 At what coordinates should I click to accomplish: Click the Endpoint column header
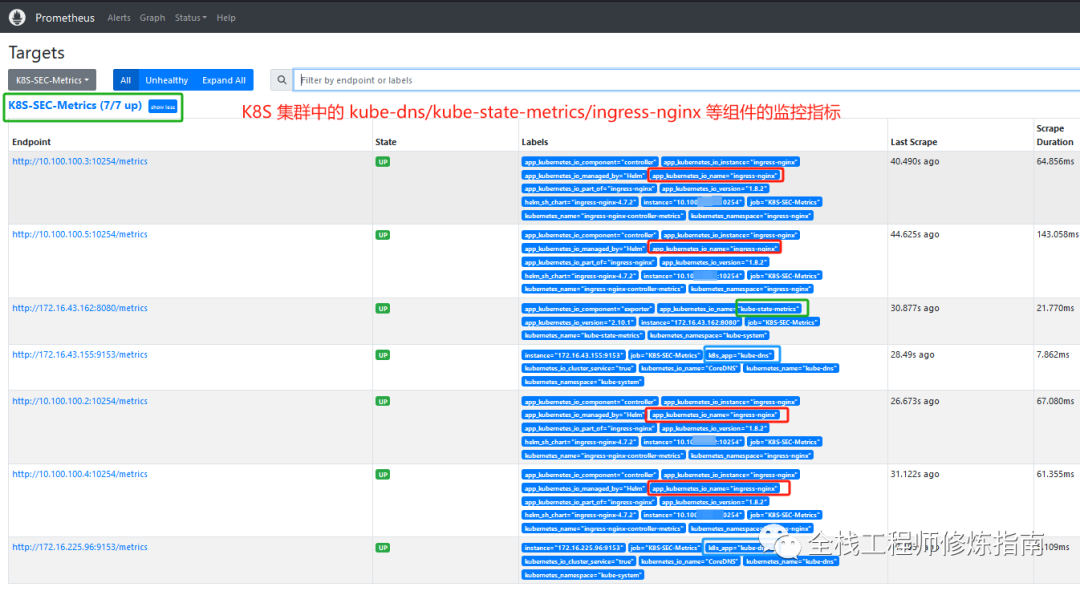pos(32,142)
